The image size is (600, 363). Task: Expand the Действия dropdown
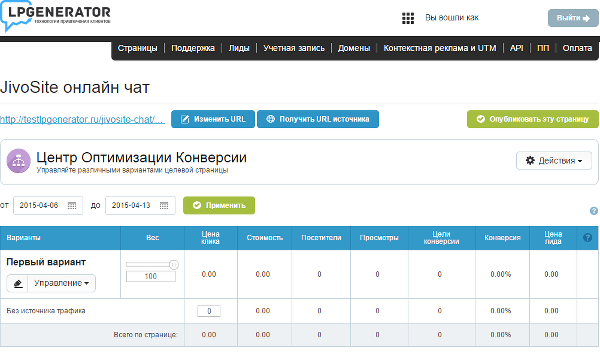[554, 161]
